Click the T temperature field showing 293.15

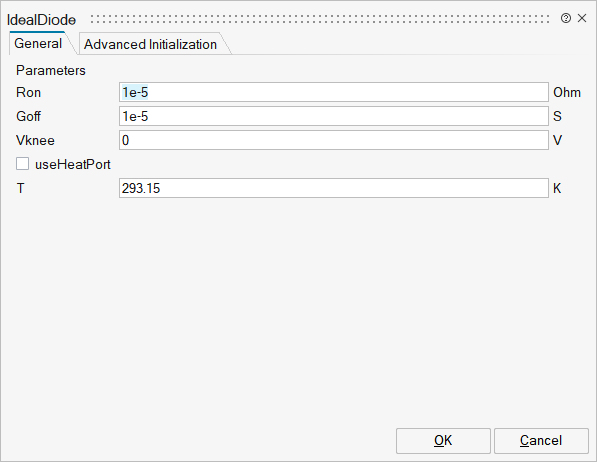tap(334, 188)
